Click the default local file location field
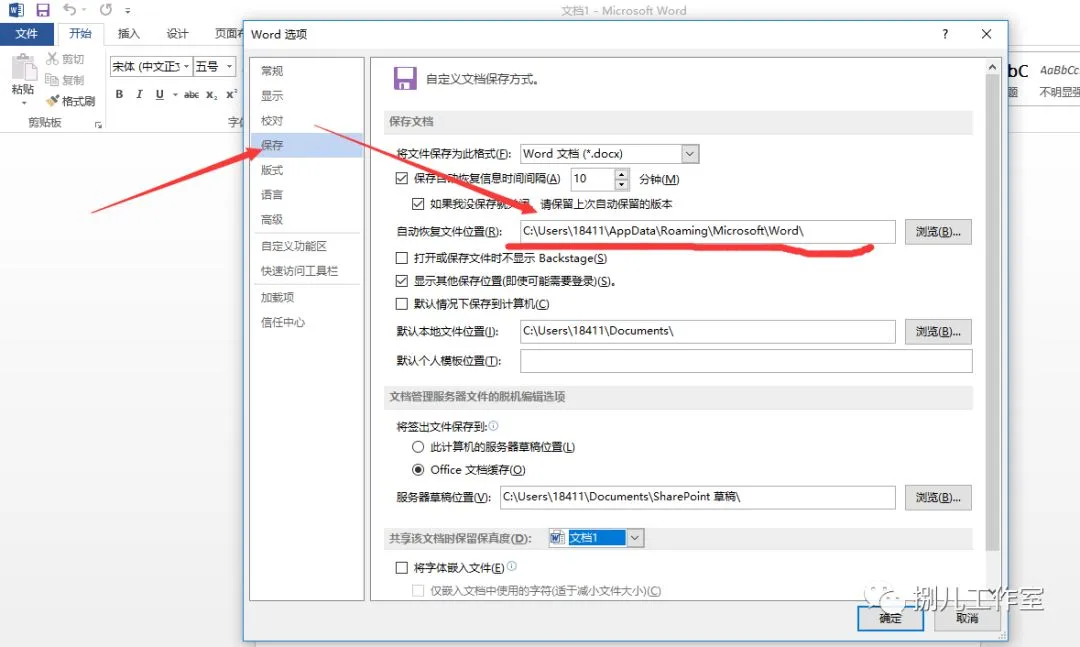Viewport: 1080px width, 647px height. point(707,331)
